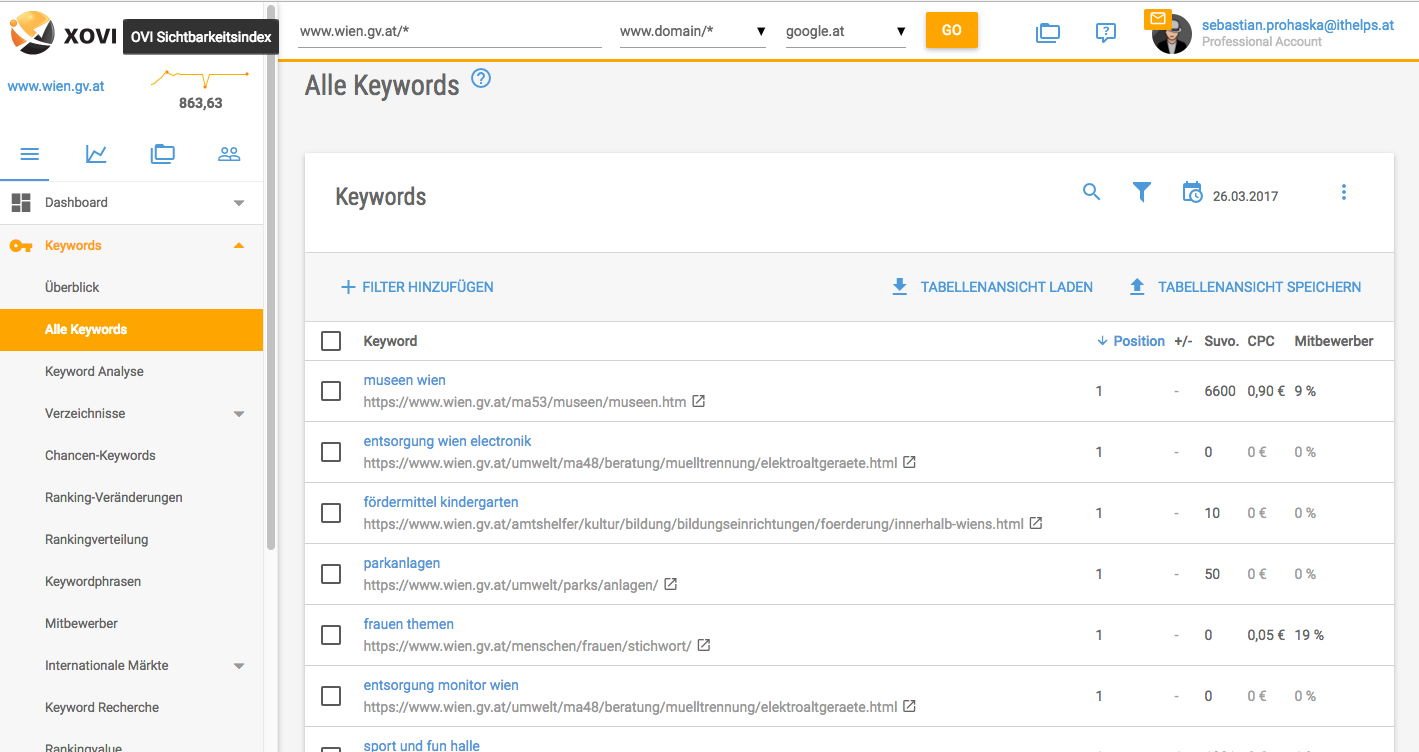Viewport: 1419px width, 752px height.
Task: Expand the Internationale Märkte submenu arrow
Action: click(x=239, y=666)
